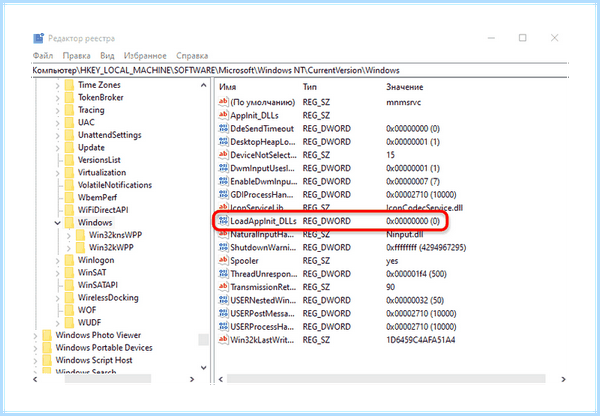The image size is (600, 416).
Task: Select the VolatileNotifications tree key
Action: pyautogui.click(x=115, y=185)
